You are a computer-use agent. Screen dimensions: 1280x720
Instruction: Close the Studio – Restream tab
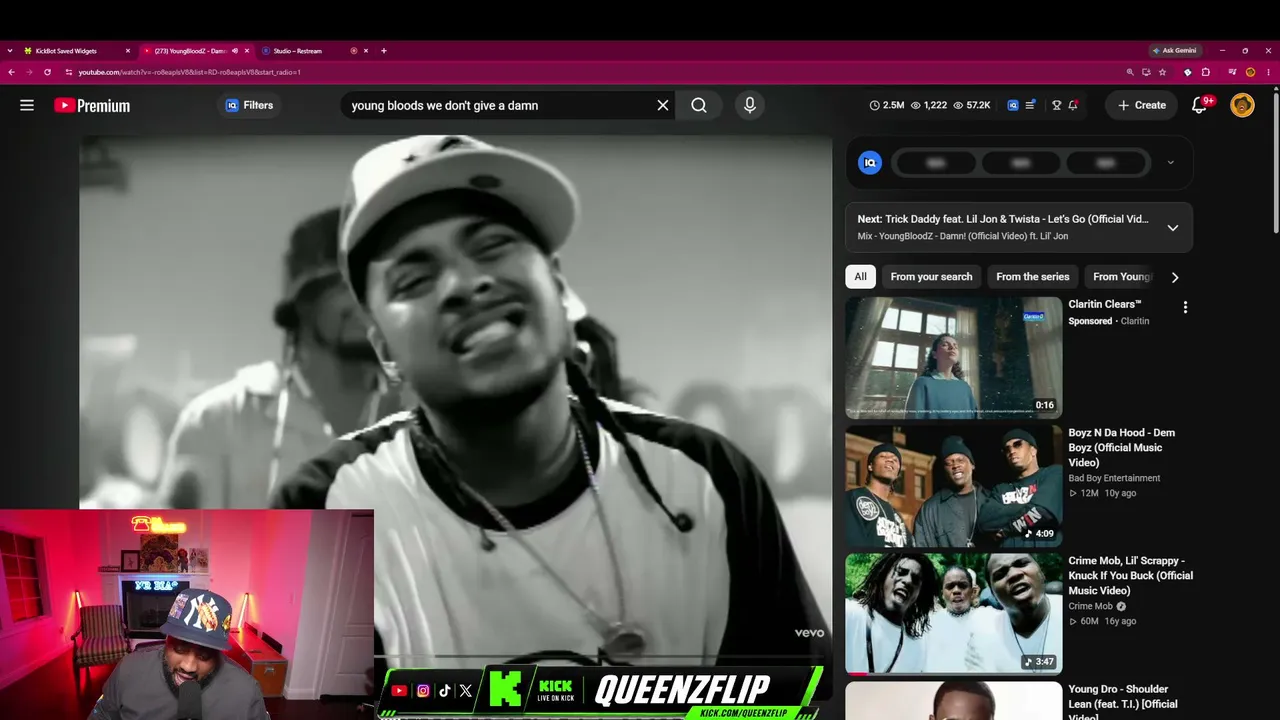[x=366, y=51]
